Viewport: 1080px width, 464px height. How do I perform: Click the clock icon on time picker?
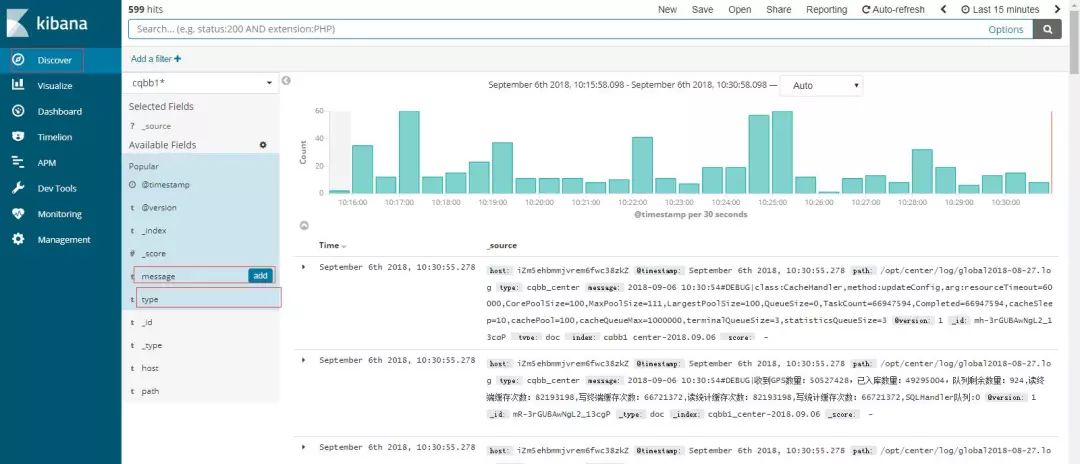965,10
